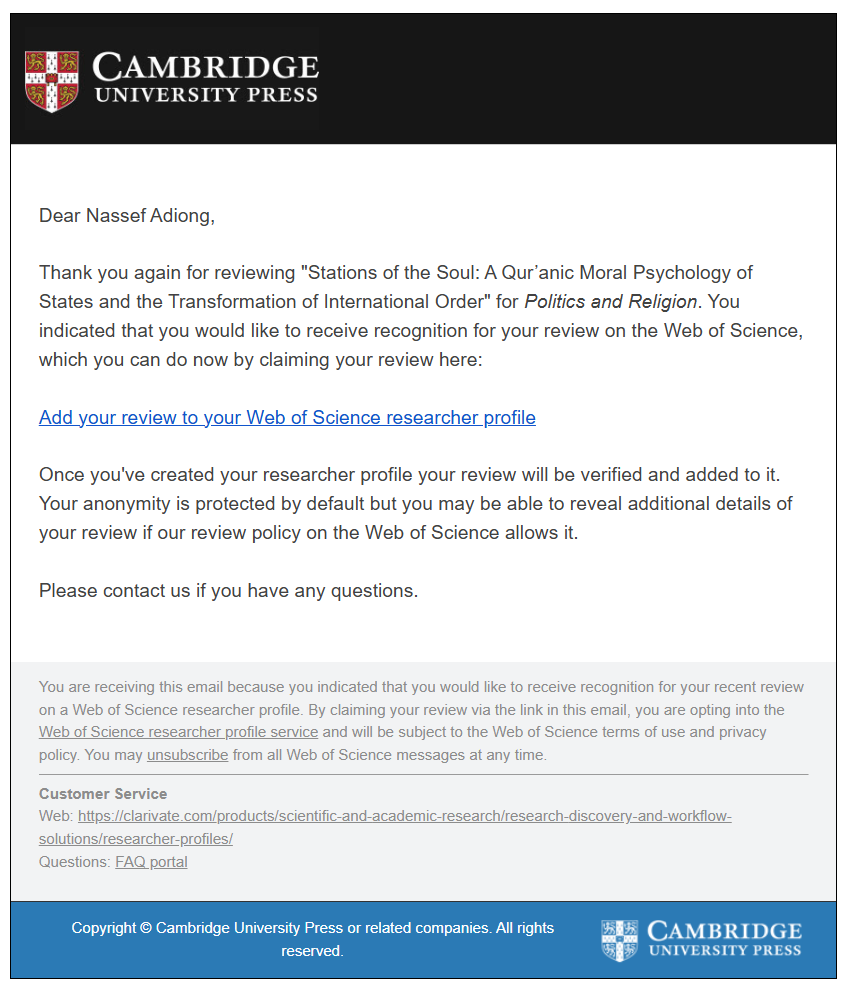This screenshot has width=846, height=994.
Task: Click the Questions: label
Action: [x=75, y=862]
